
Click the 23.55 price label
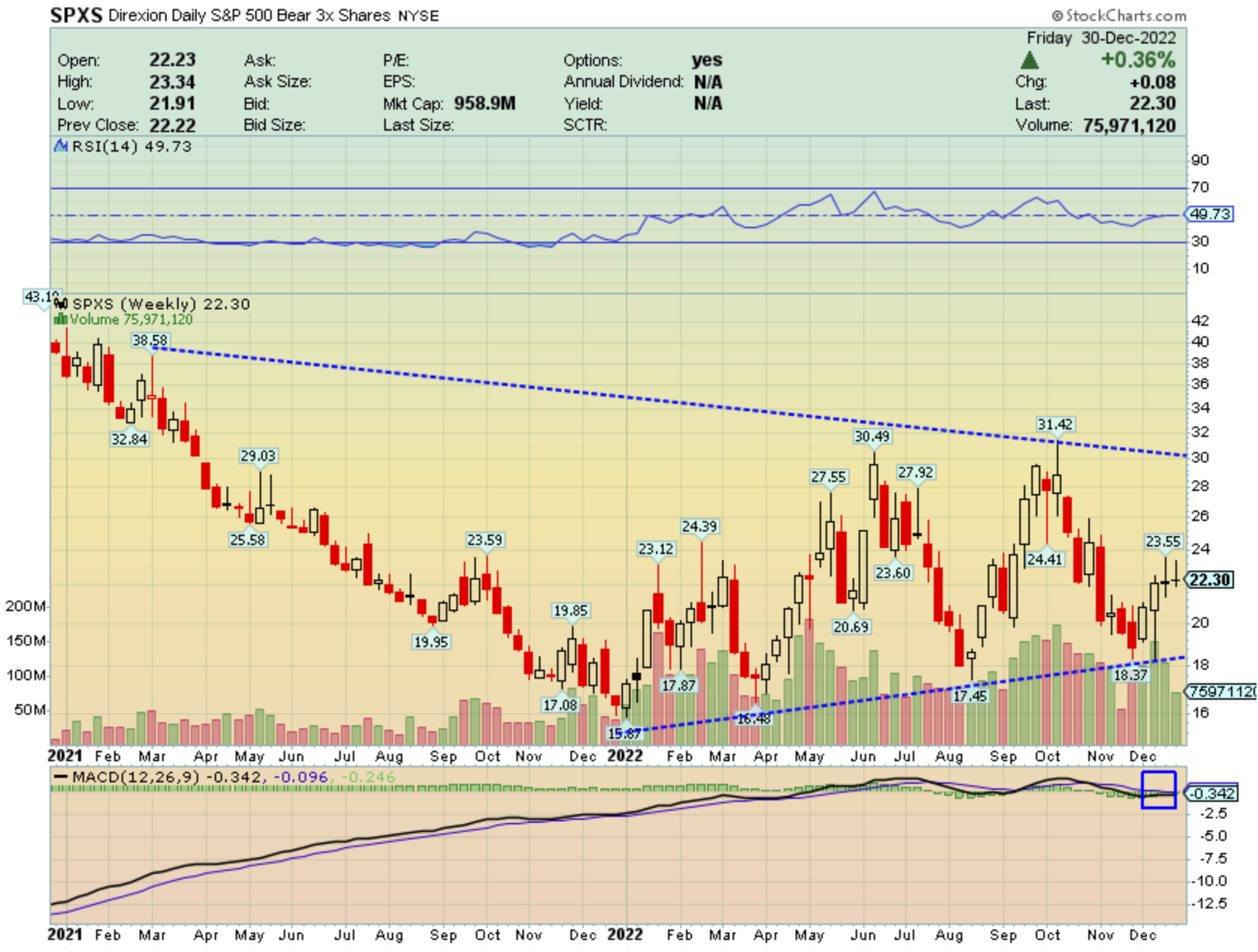(1163, 541)
